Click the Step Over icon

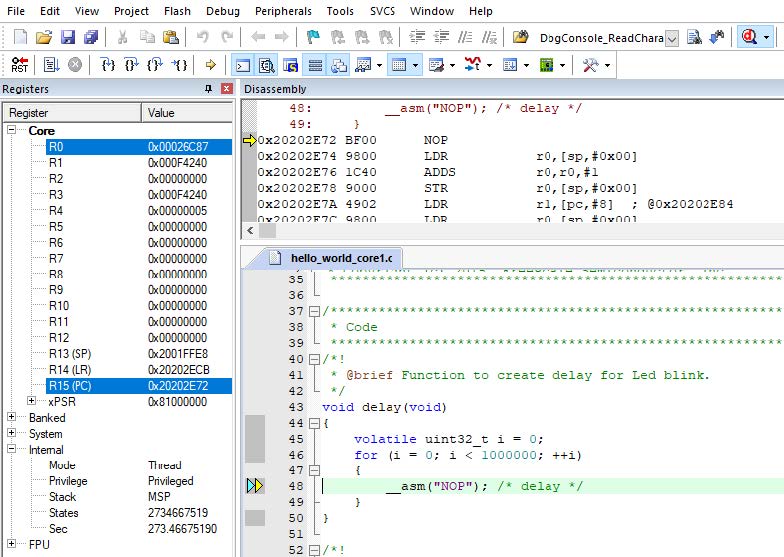pos(132,65)
